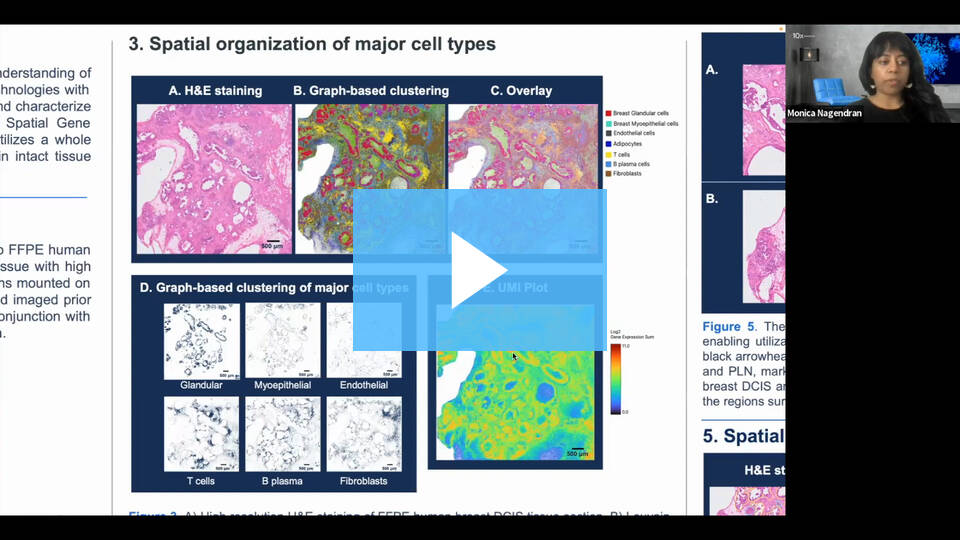
Task: Click the Myoepithelial cluster thumbnail
Action: tap(282, 341)
